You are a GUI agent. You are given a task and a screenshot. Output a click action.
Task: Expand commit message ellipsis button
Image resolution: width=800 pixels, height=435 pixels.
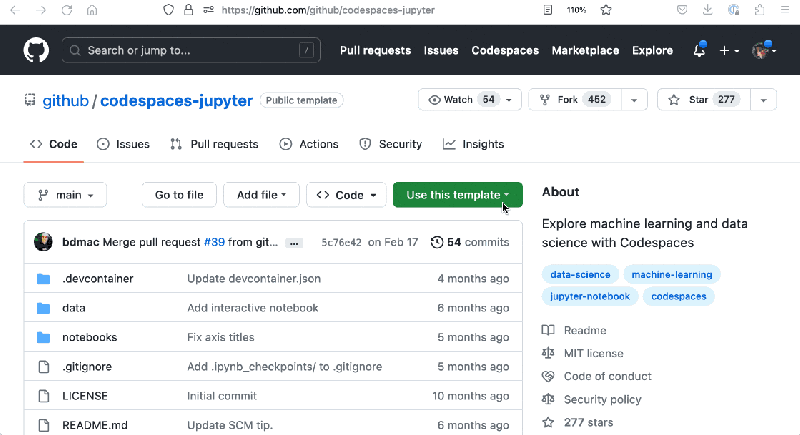[x=294, y=243]
